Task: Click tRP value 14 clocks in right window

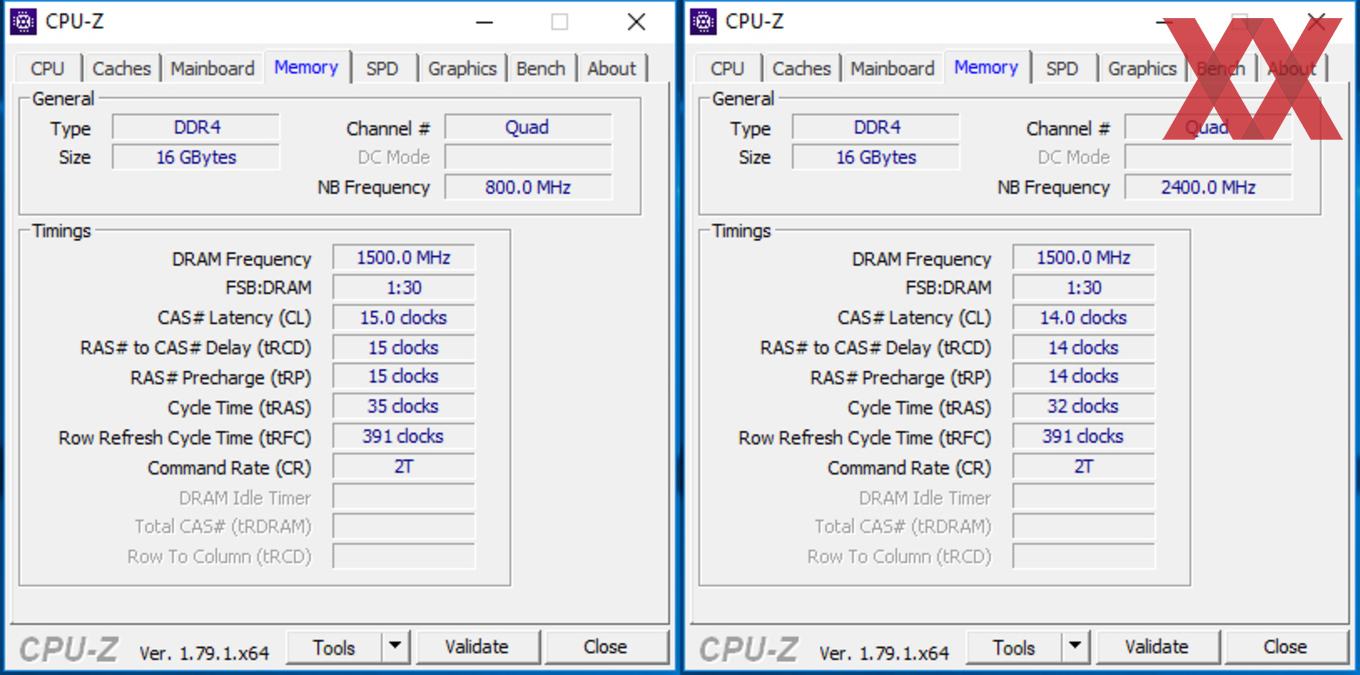Action: pos(1083,377)
